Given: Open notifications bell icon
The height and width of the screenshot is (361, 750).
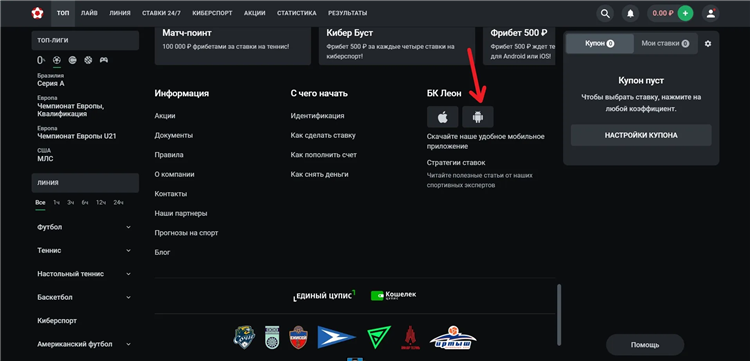Looking at the screenshot, I should point(630,13).
